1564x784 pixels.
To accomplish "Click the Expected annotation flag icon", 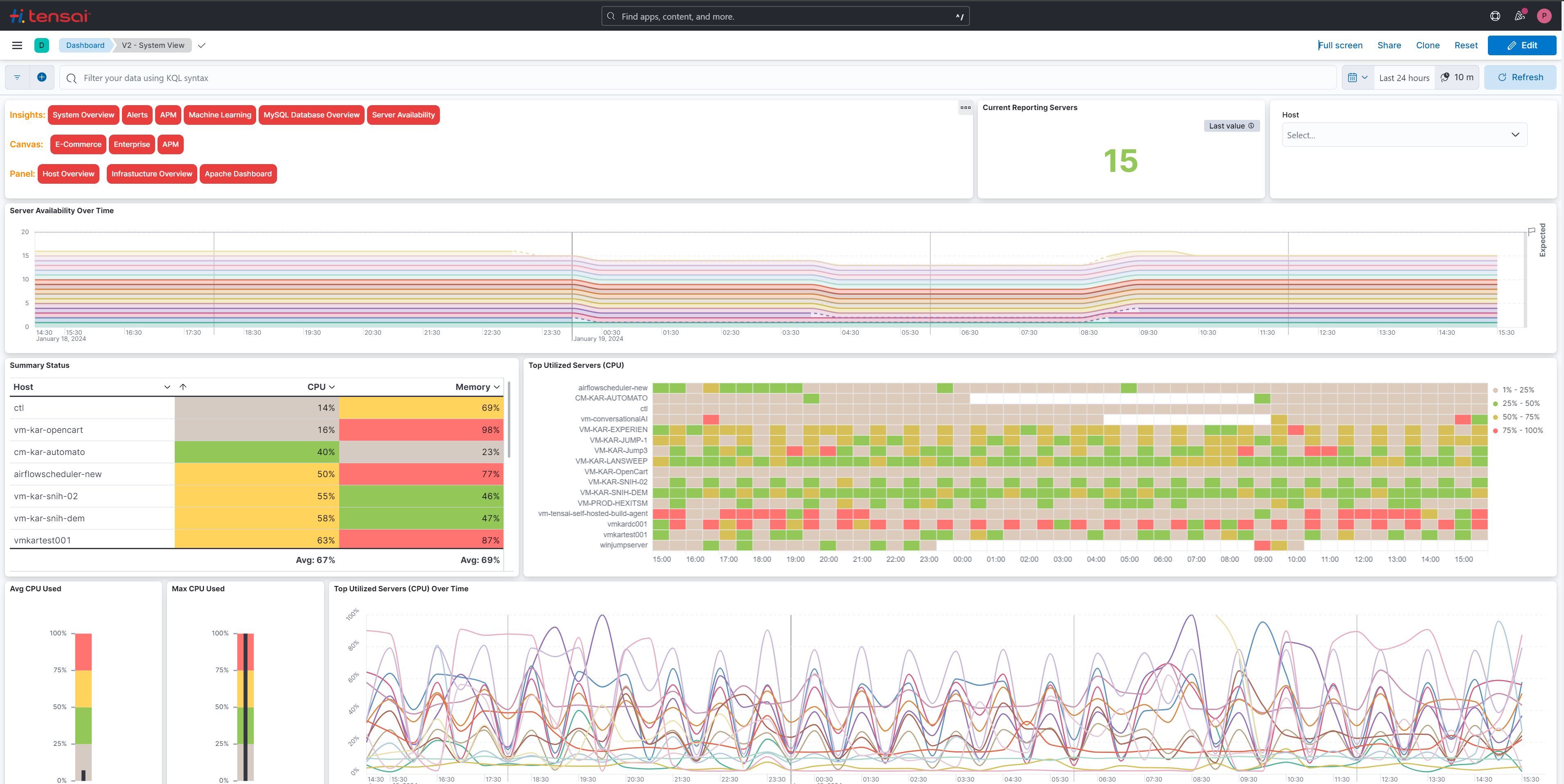I will (1532, 231).
